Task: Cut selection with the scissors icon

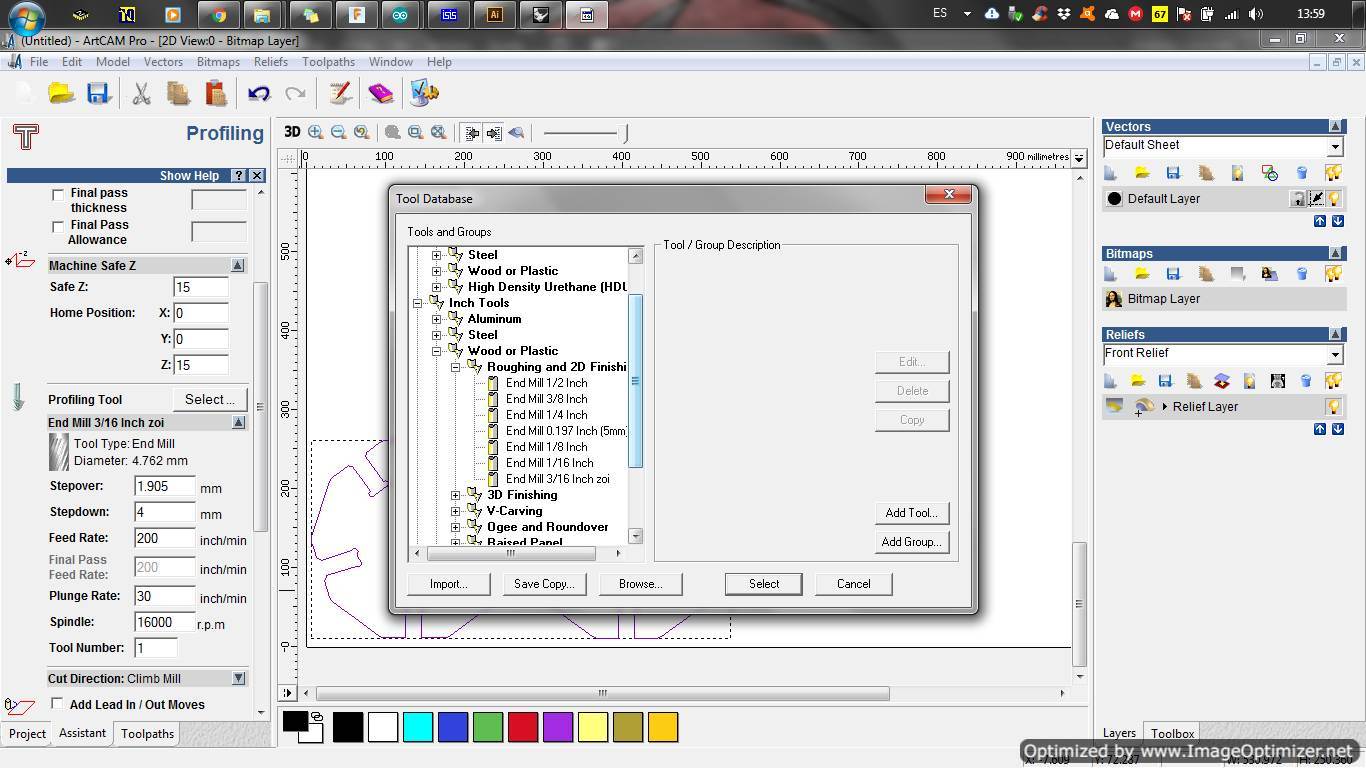Action: point(141,94)
